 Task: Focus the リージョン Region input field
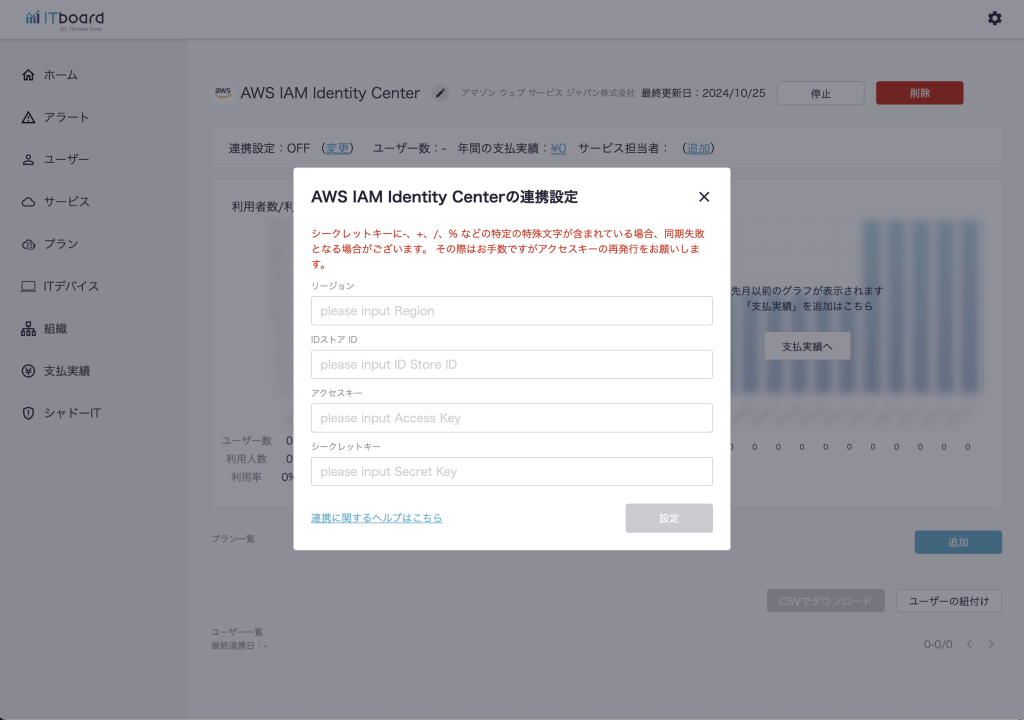(x=511, y=311)
